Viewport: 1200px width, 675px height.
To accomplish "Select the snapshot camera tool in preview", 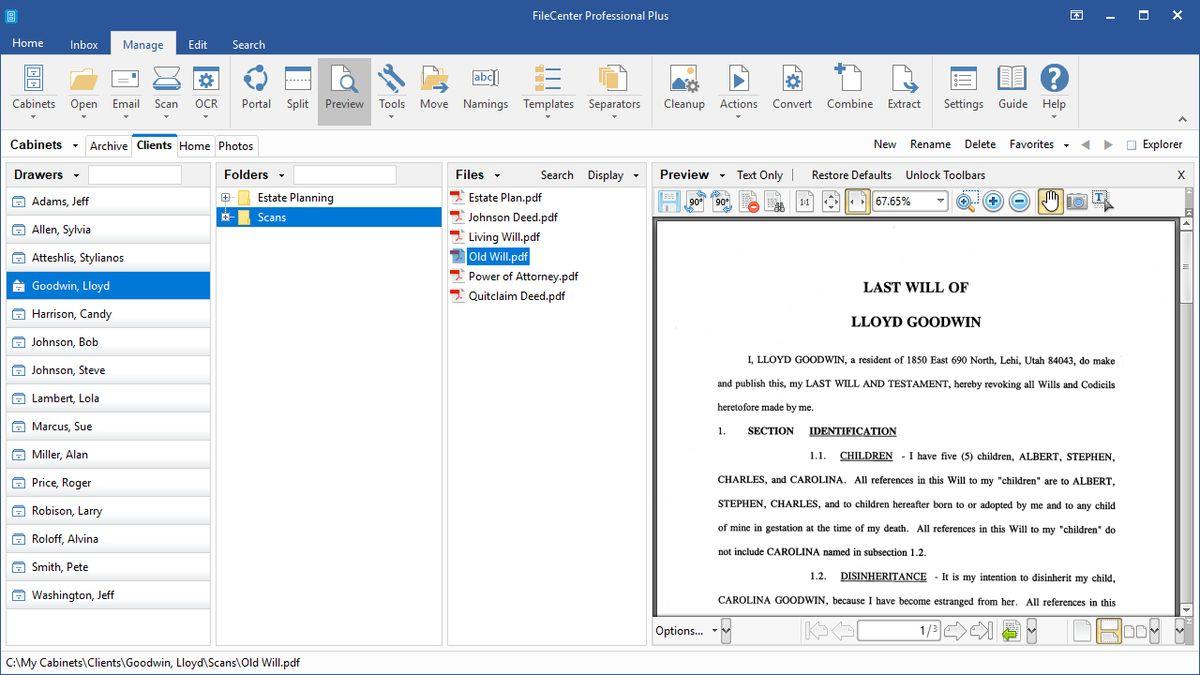I will (1076, 201).
